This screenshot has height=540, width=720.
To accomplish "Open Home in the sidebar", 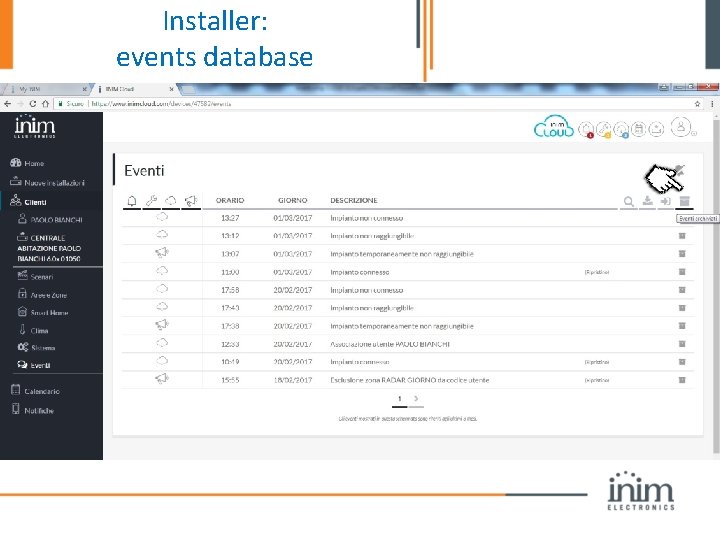I will click(28, 163).
